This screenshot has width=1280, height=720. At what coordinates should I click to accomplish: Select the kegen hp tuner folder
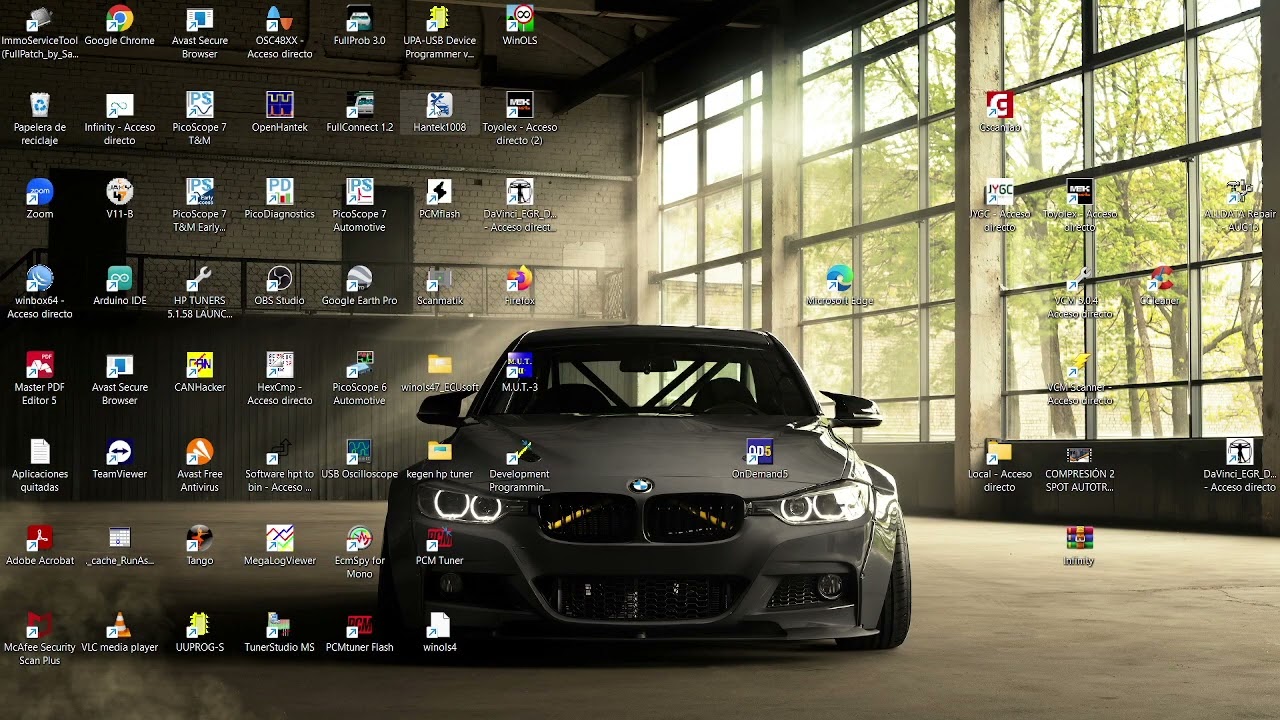click(x=440, y=452)
